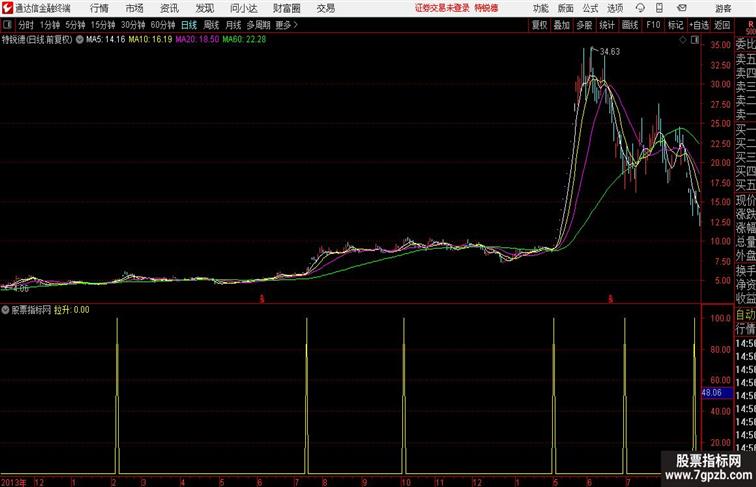Switch to the 60分钟 period tab

163,25
